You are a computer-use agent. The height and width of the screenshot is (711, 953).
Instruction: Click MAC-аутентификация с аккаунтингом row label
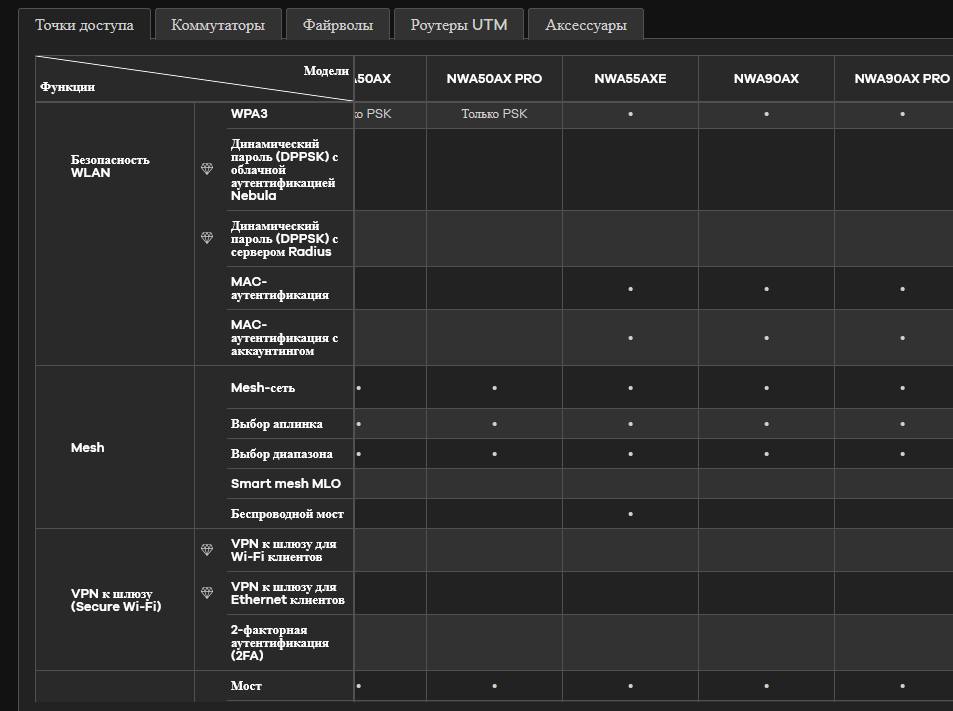coord(284,337)
